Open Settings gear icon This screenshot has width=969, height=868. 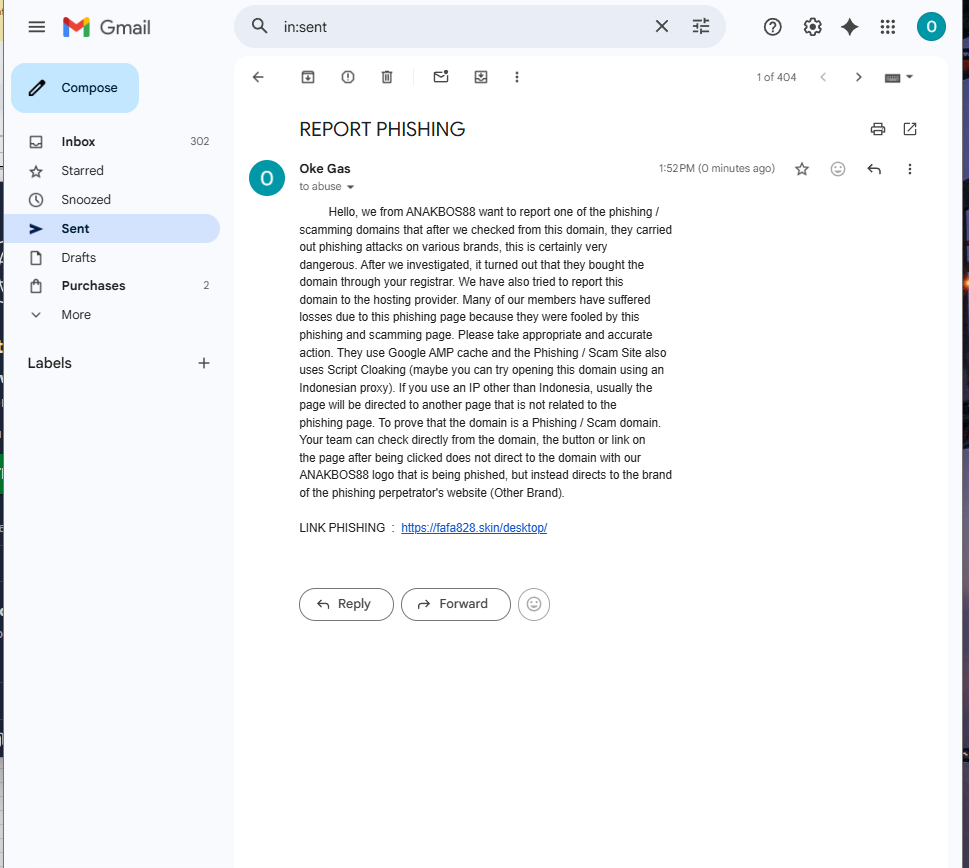tap(812, 27)
